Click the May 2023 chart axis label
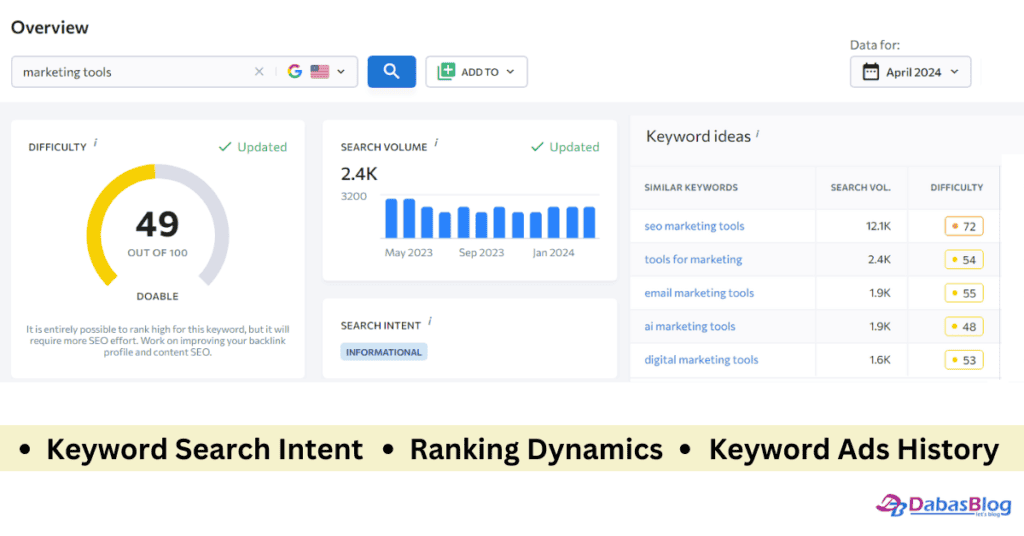 408,253
